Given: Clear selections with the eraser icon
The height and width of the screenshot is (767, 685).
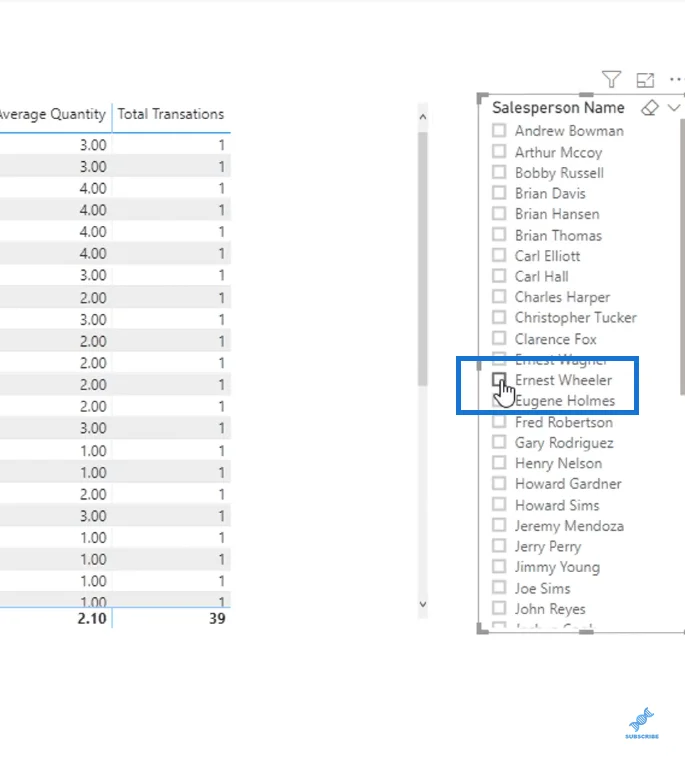Looking at the screenshot, I should point(650,108).
